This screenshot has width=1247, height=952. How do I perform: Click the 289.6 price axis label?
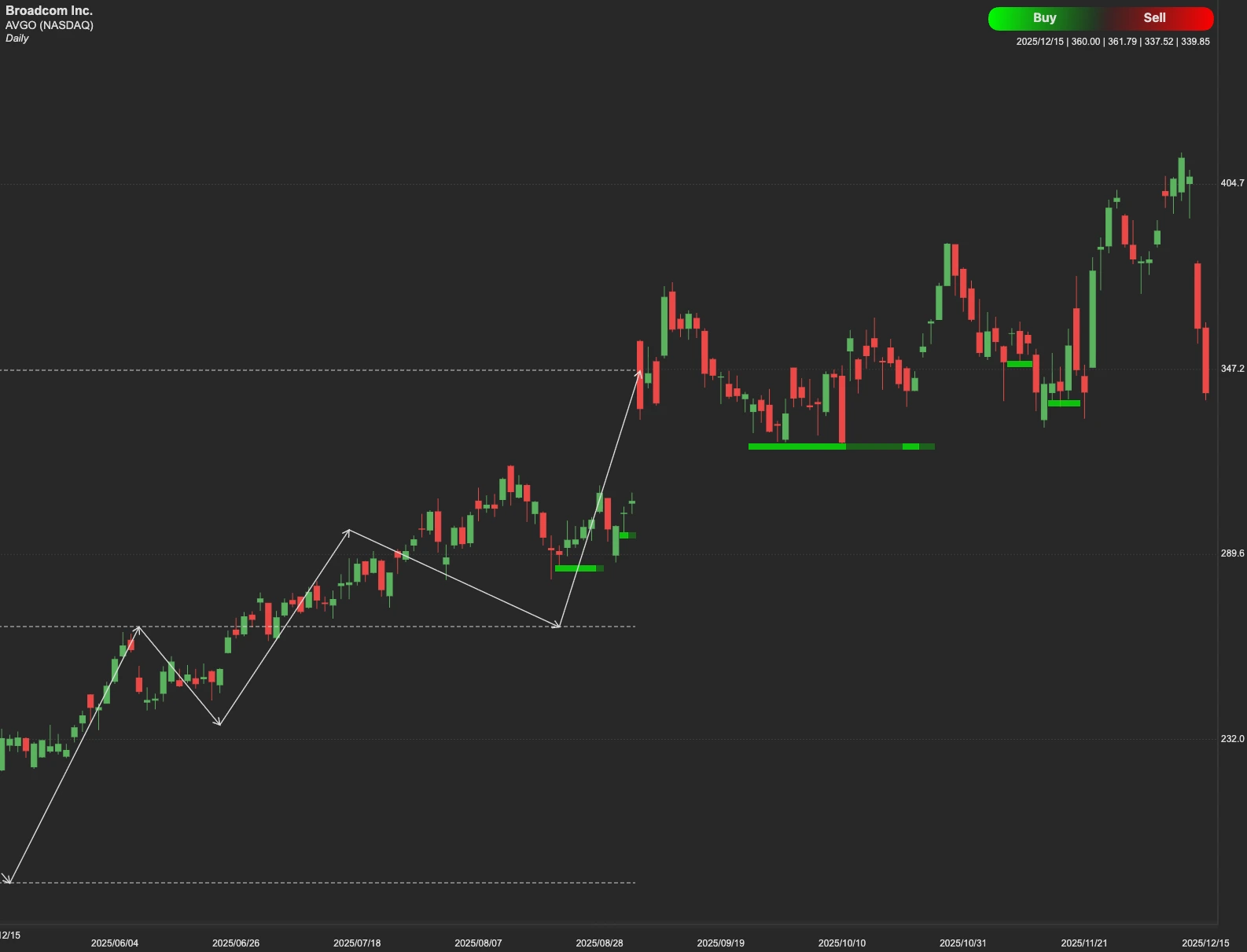coord(1232,553)
